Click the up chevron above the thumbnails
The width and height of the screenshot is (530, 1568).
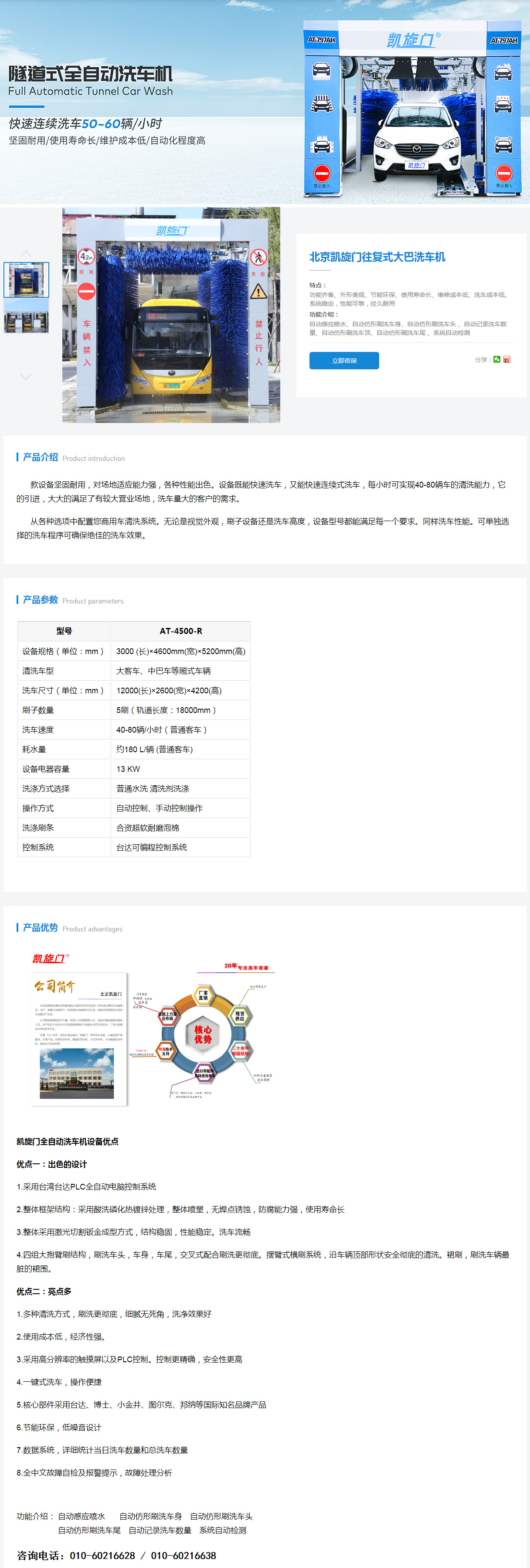click(x=26, y=253)
